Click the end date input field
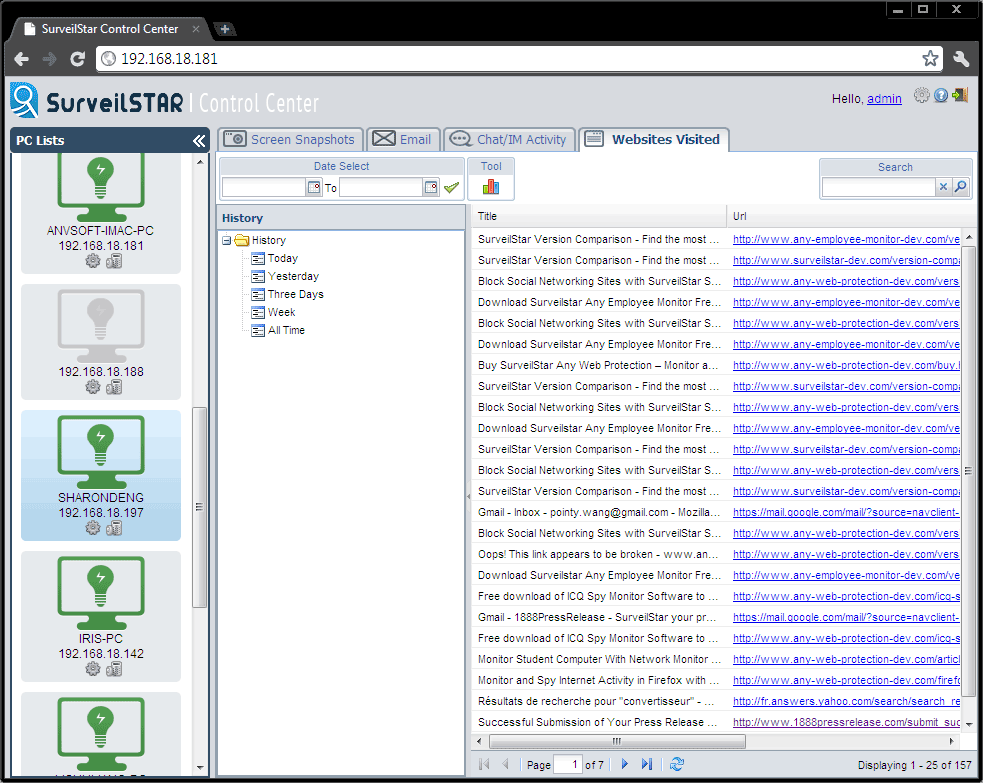 coord(381,187)
